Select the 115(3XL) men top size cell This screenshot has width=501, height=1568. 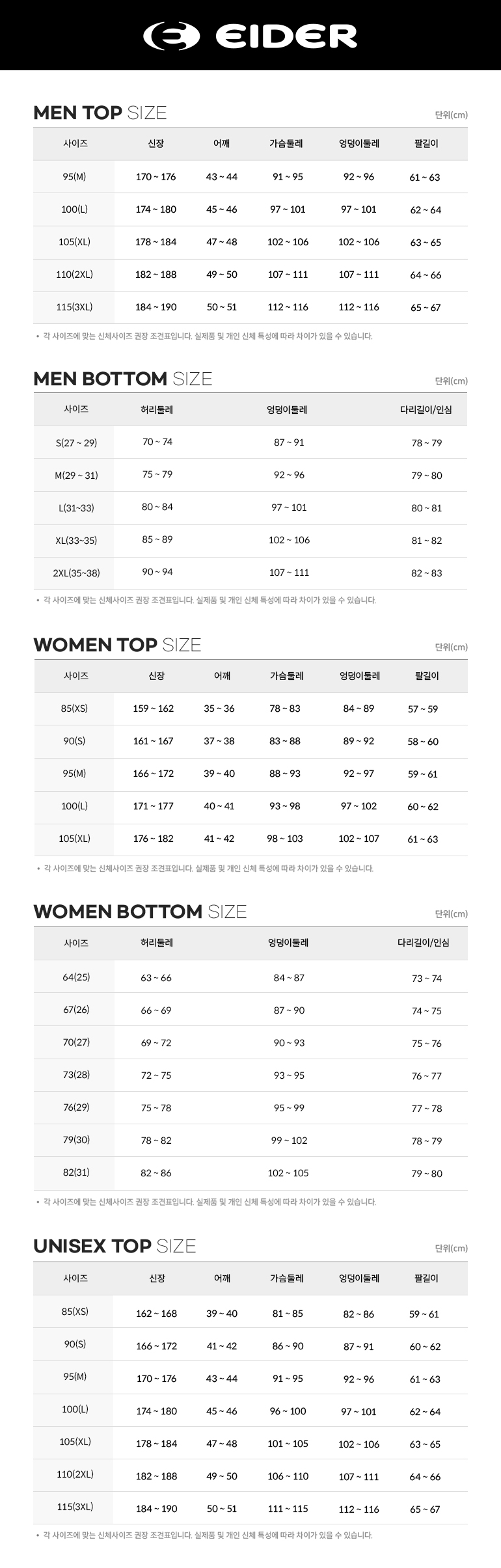(x=74, y=307)
